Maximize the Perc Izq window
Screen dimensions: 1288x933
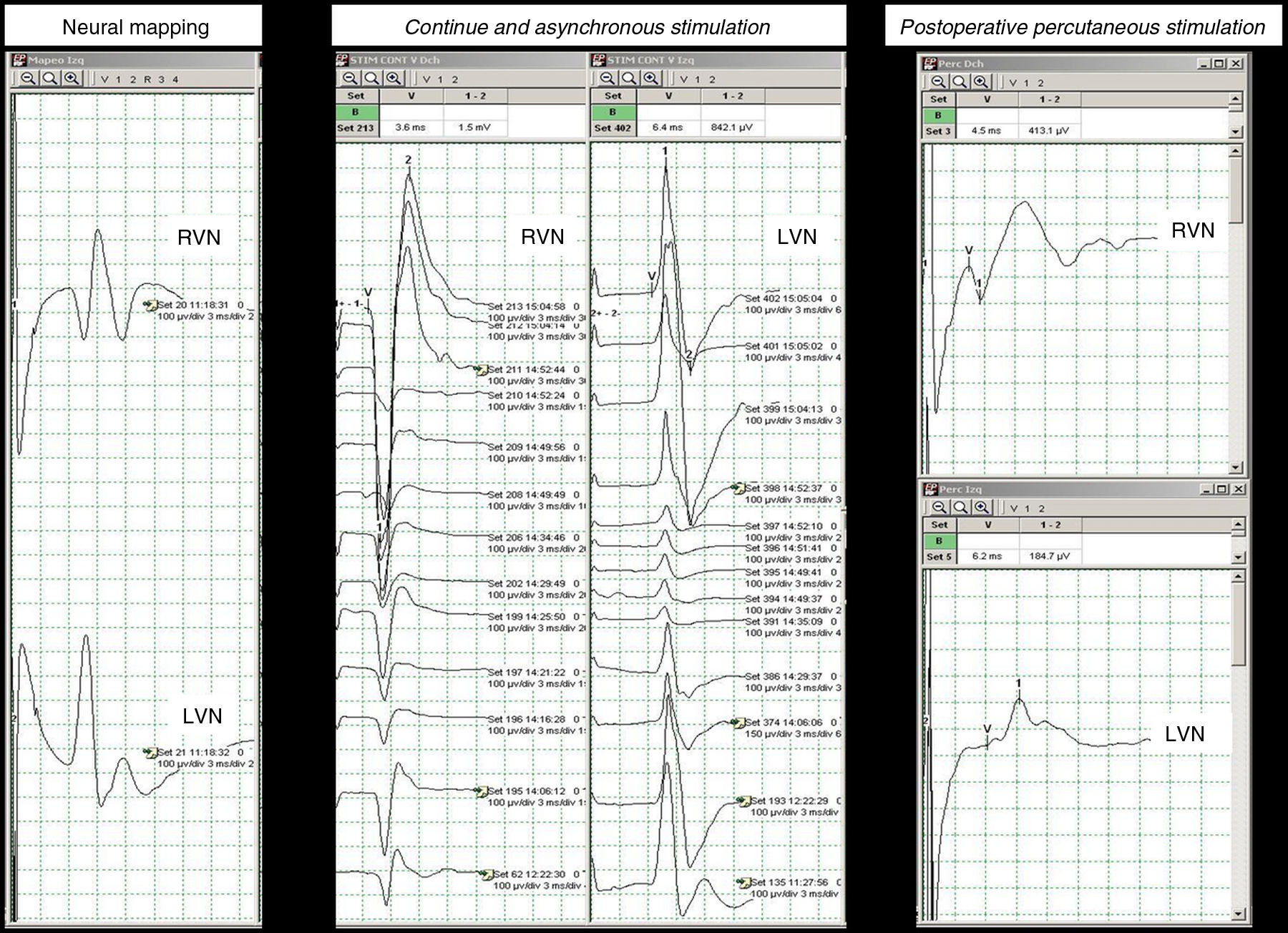(x=1221, y=489)
